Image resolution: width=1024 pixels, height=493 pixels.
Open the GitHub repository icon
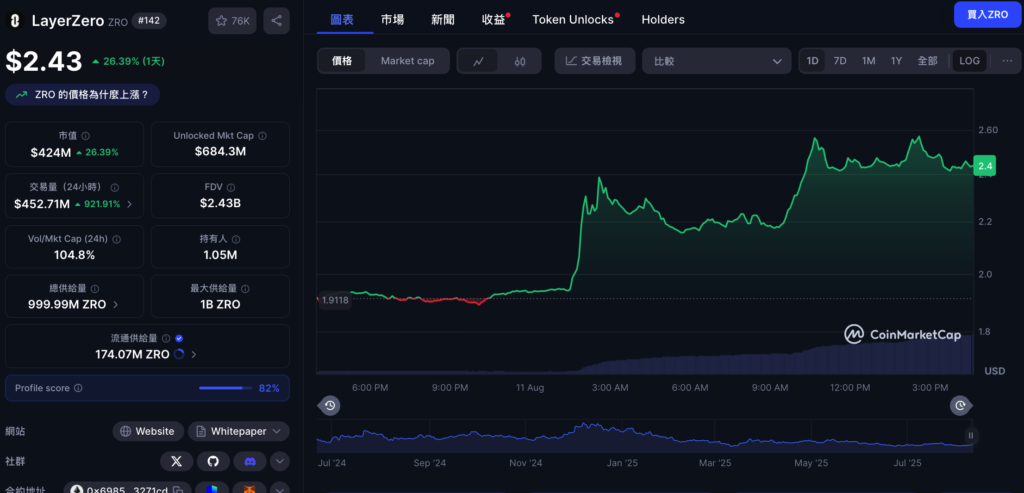[x=212, y=461]
